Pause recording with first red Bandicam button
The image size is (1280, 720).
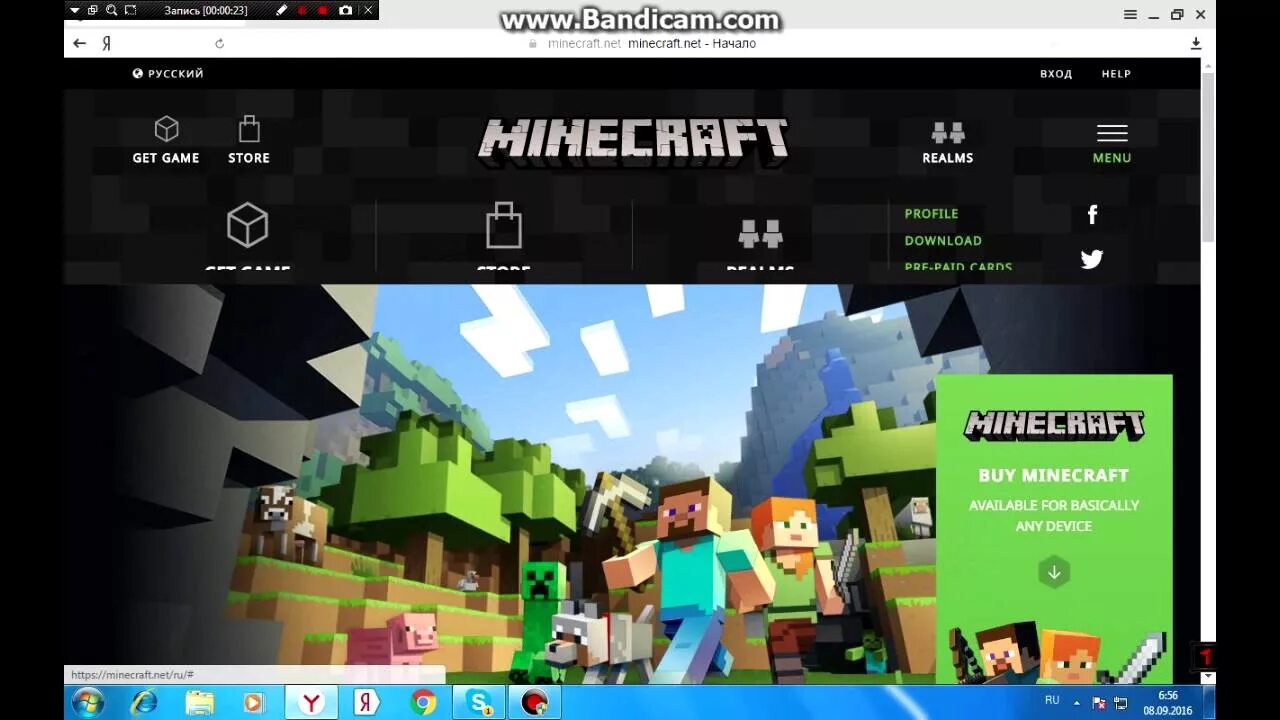pyautogui.click(x=302, y=10)
